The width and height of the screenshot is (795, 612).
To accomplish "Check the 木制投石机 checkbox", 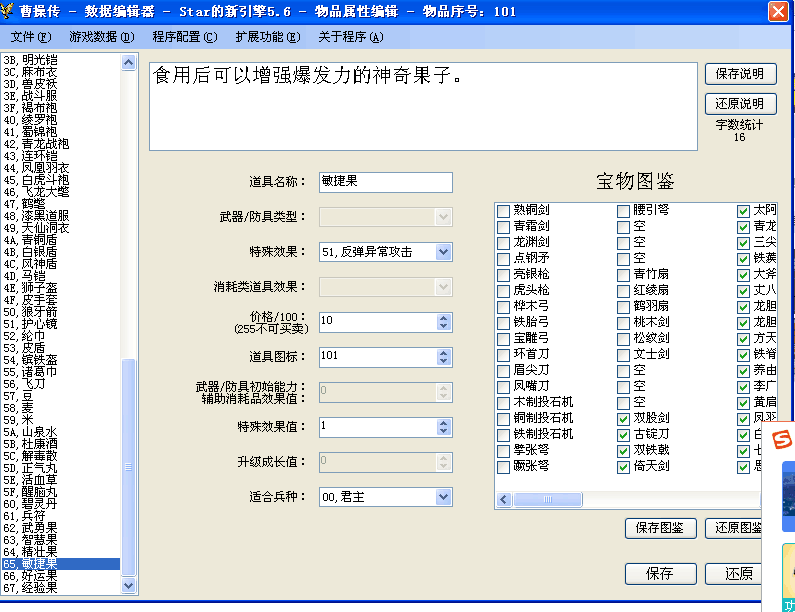I will [x=503, y=403].
